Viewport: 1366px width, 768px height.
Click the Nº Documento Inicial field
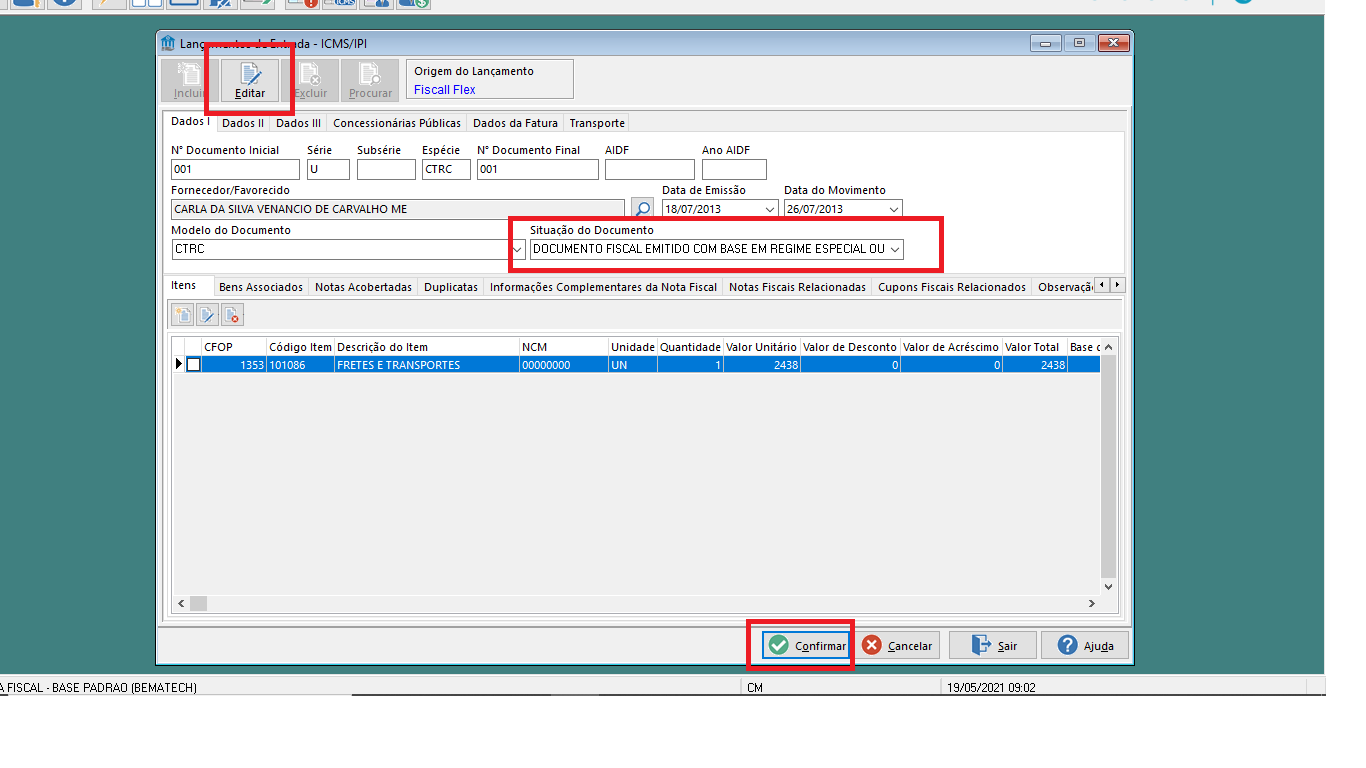(236, 169)
